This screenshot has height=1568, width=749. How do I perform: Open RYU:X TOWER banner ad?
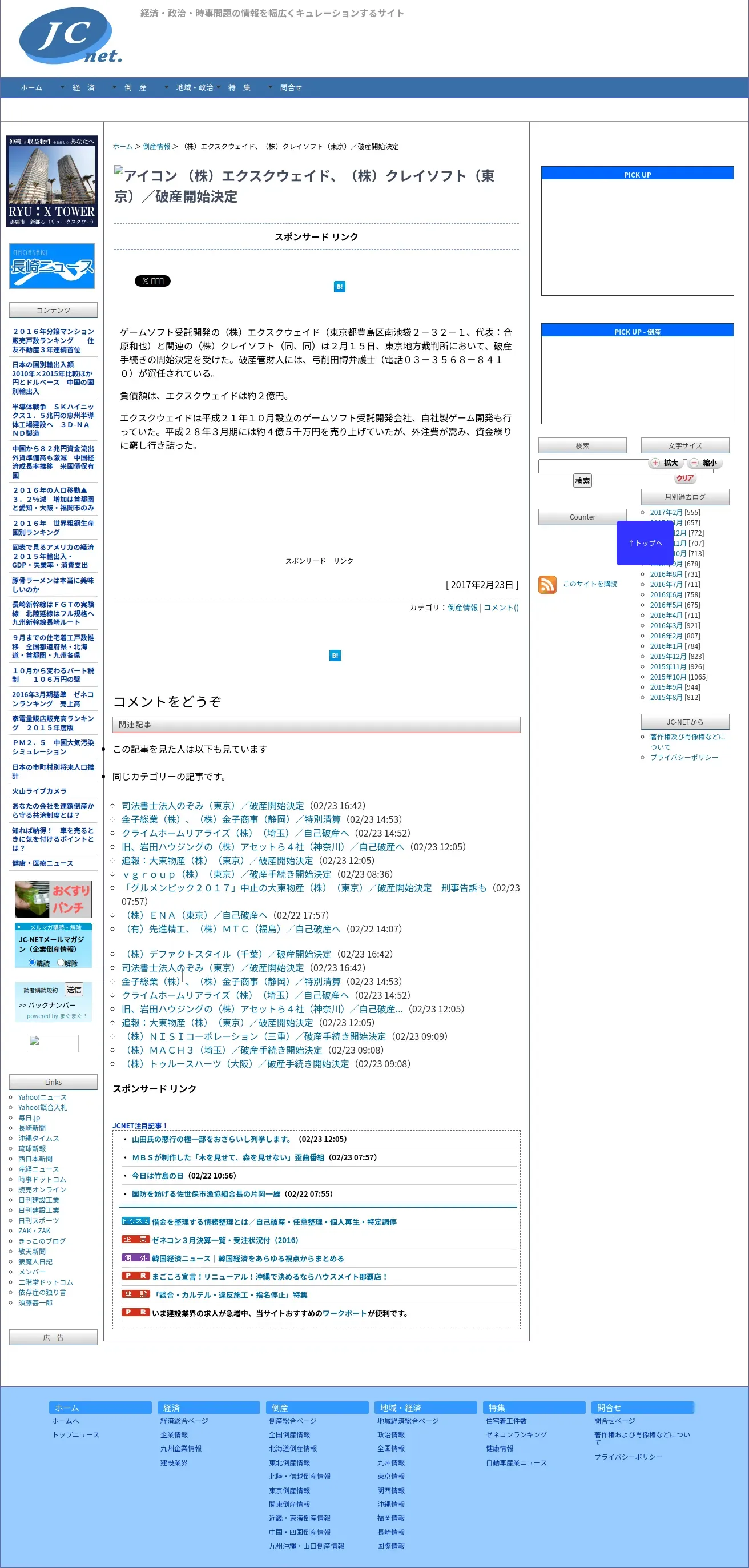52,181
